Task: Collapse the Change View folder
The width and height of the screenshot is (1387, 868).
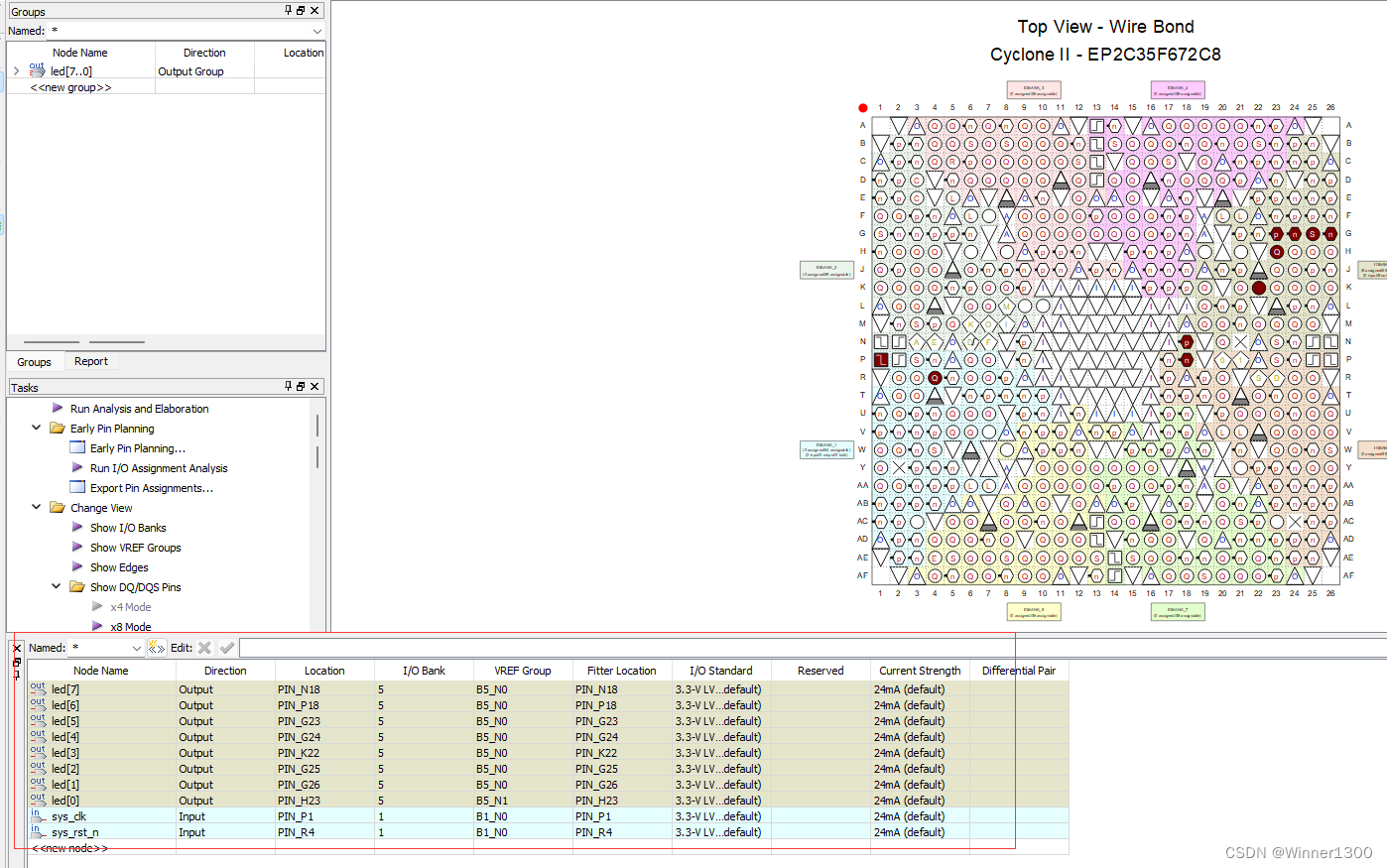Action: pyautogui.click(x=37, y=507)
